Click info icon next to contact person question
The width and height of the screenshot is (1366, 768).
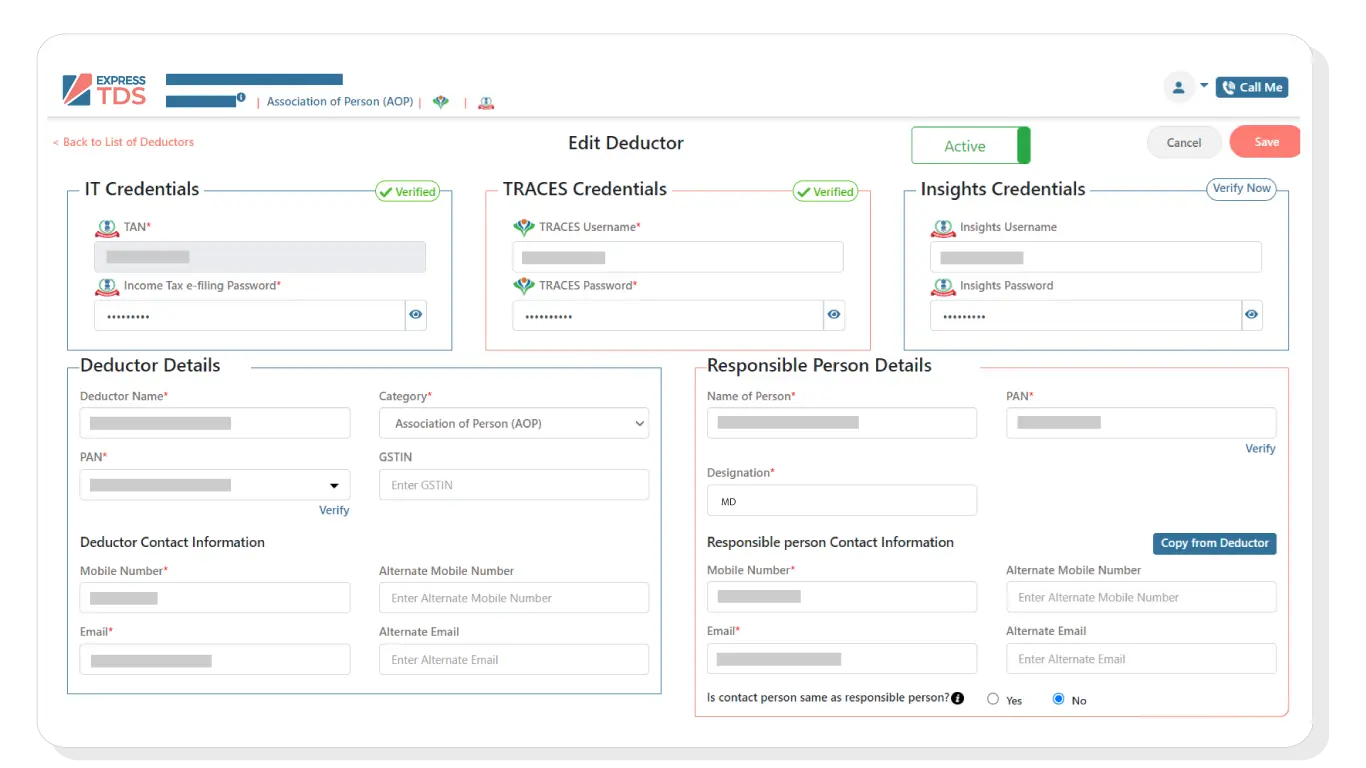click(x=958, y=698)
